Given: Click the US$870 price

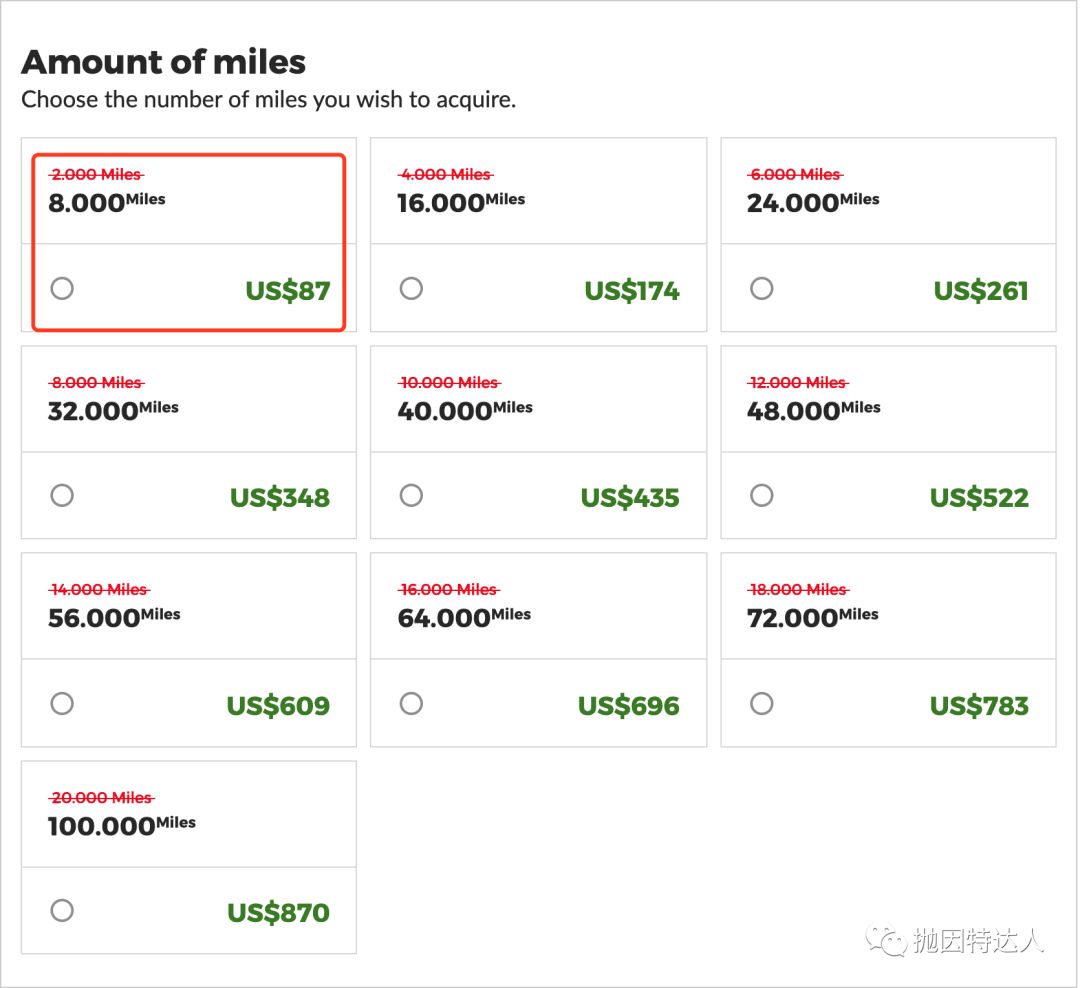Looking at the screenshot, I should pyautogui.click(x=278, y=913).
